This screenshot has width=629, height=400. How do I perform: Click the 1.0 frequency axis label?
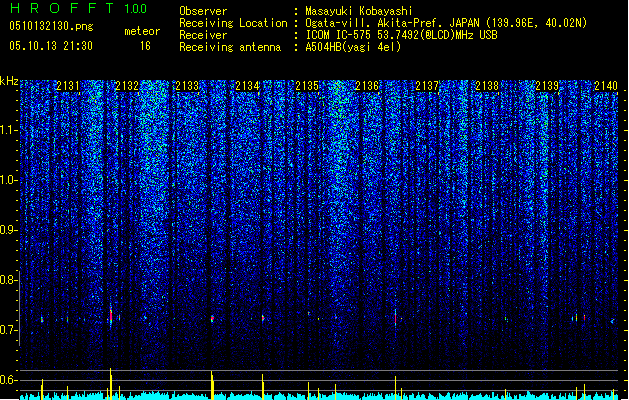(8, 180)
